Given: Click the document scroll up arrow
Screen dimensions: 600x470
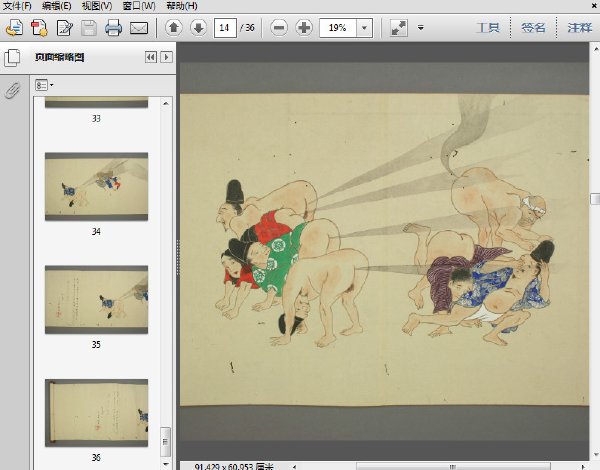Looking at the screenshot, I should (x=596, y=49).
